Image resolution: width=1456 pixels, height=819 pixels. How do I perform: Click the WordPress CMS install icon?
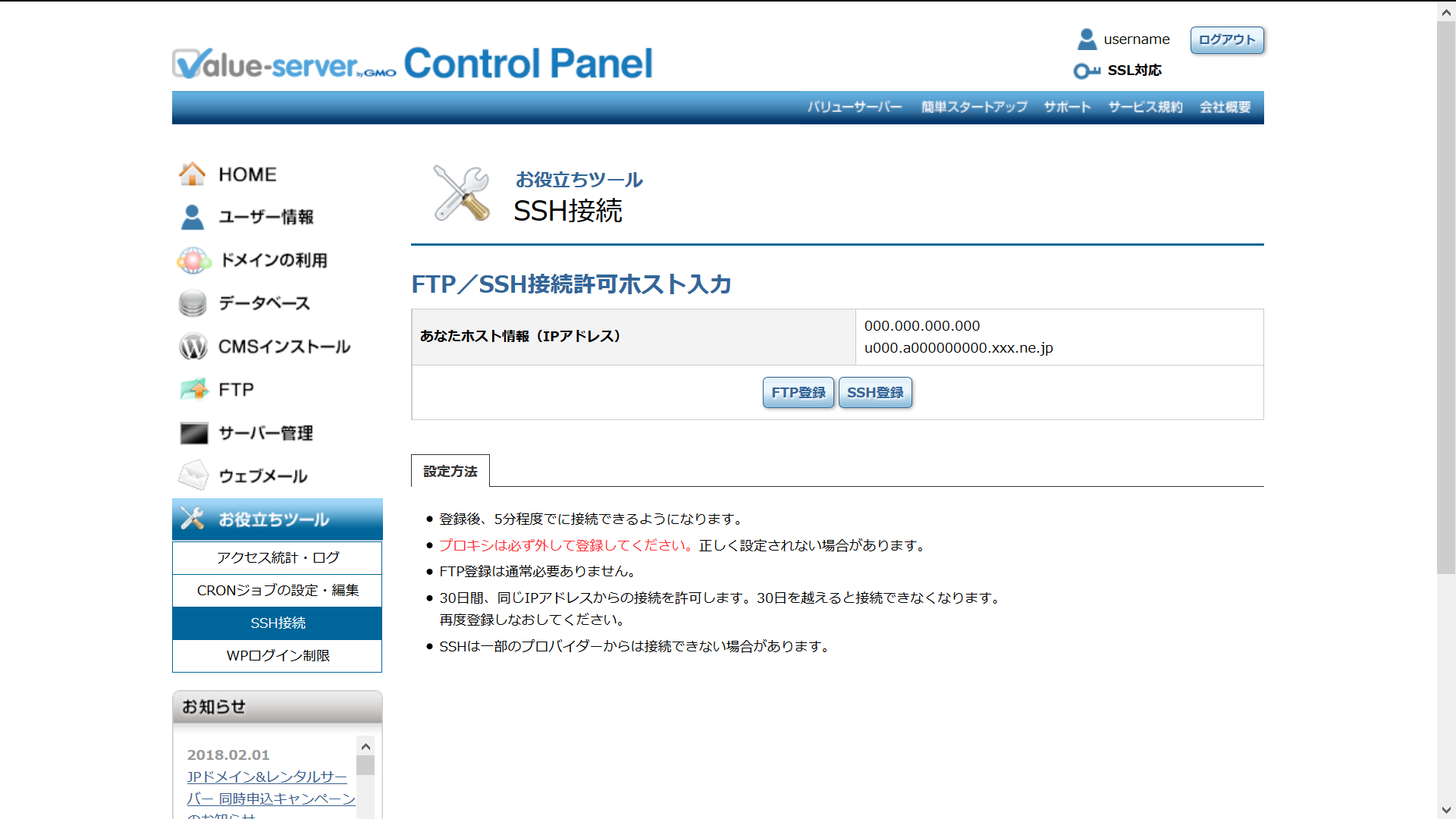[193, 347]
